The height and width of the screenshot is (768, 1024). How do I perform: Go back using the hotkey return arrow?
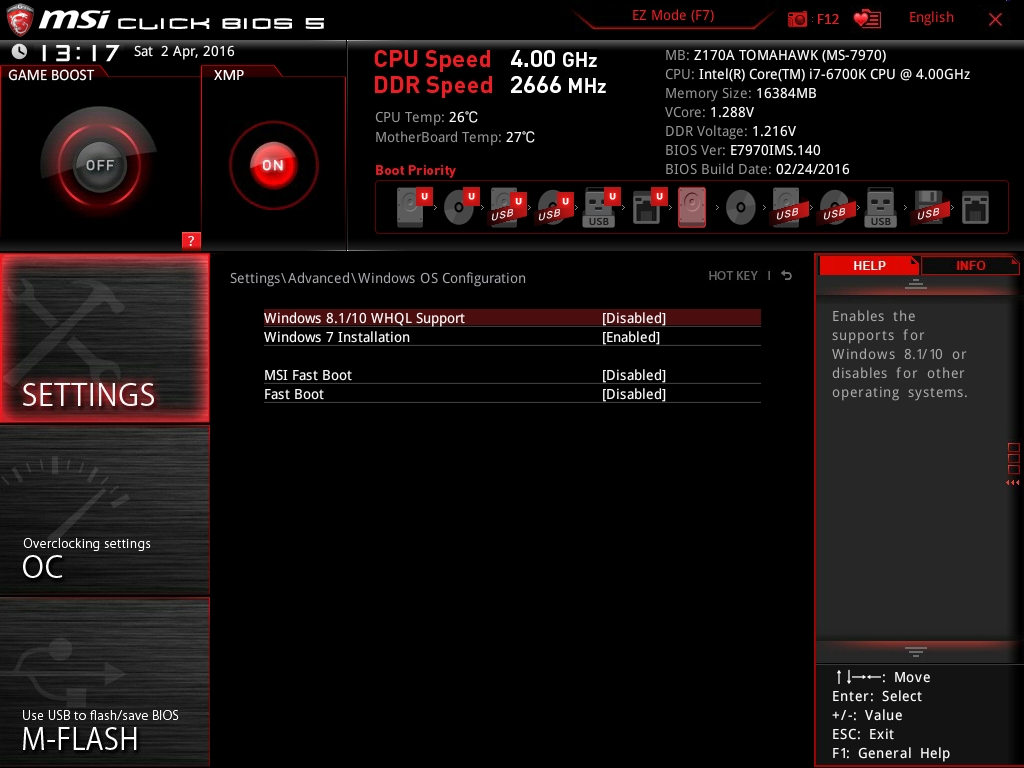click(787, 276)
